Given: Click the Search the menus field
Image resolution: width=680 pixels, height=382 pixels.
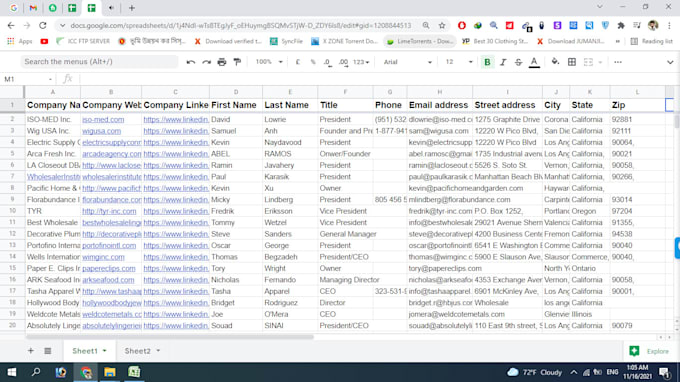Looking at the screenshot, I should (99, 62).
